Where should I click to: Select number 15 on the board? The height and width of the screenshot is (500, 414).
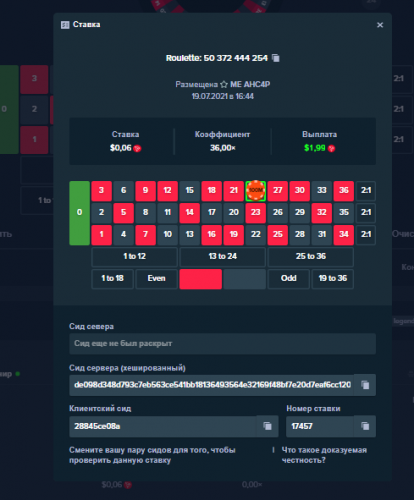pos(189,191)
